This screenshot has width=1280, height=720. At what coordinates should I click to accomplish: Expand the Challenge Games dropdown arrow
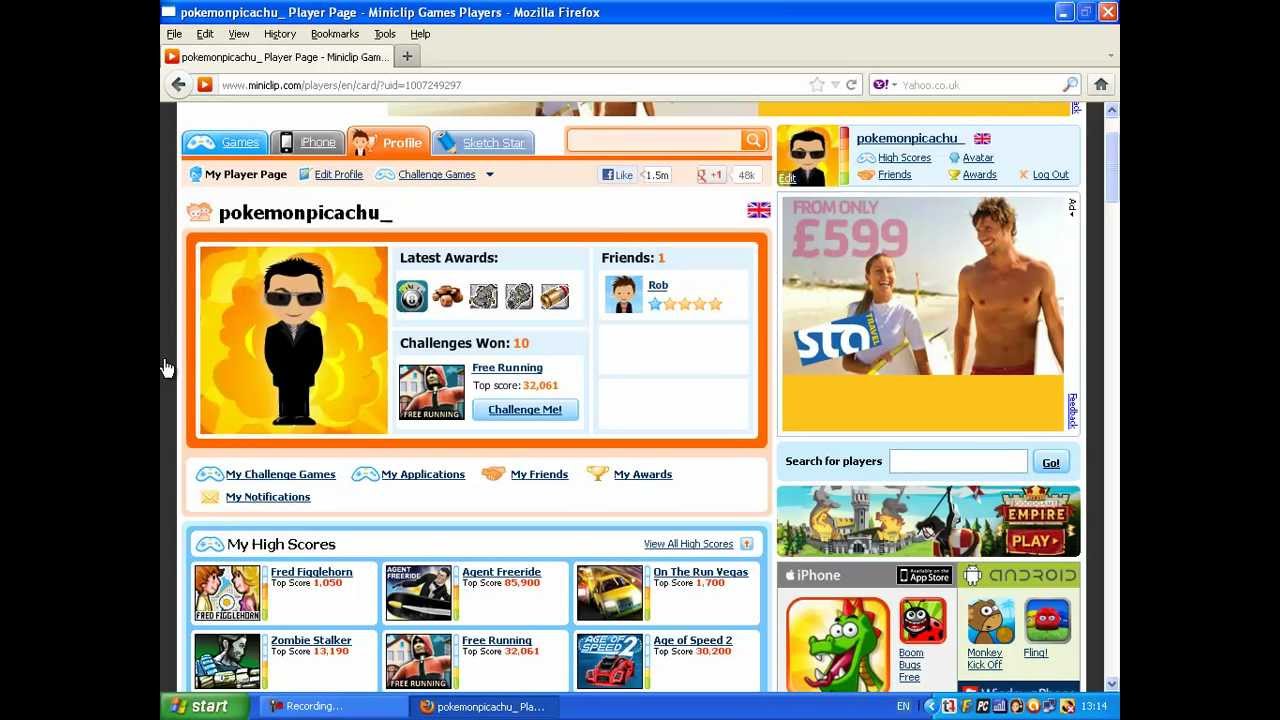click(490, 175)
